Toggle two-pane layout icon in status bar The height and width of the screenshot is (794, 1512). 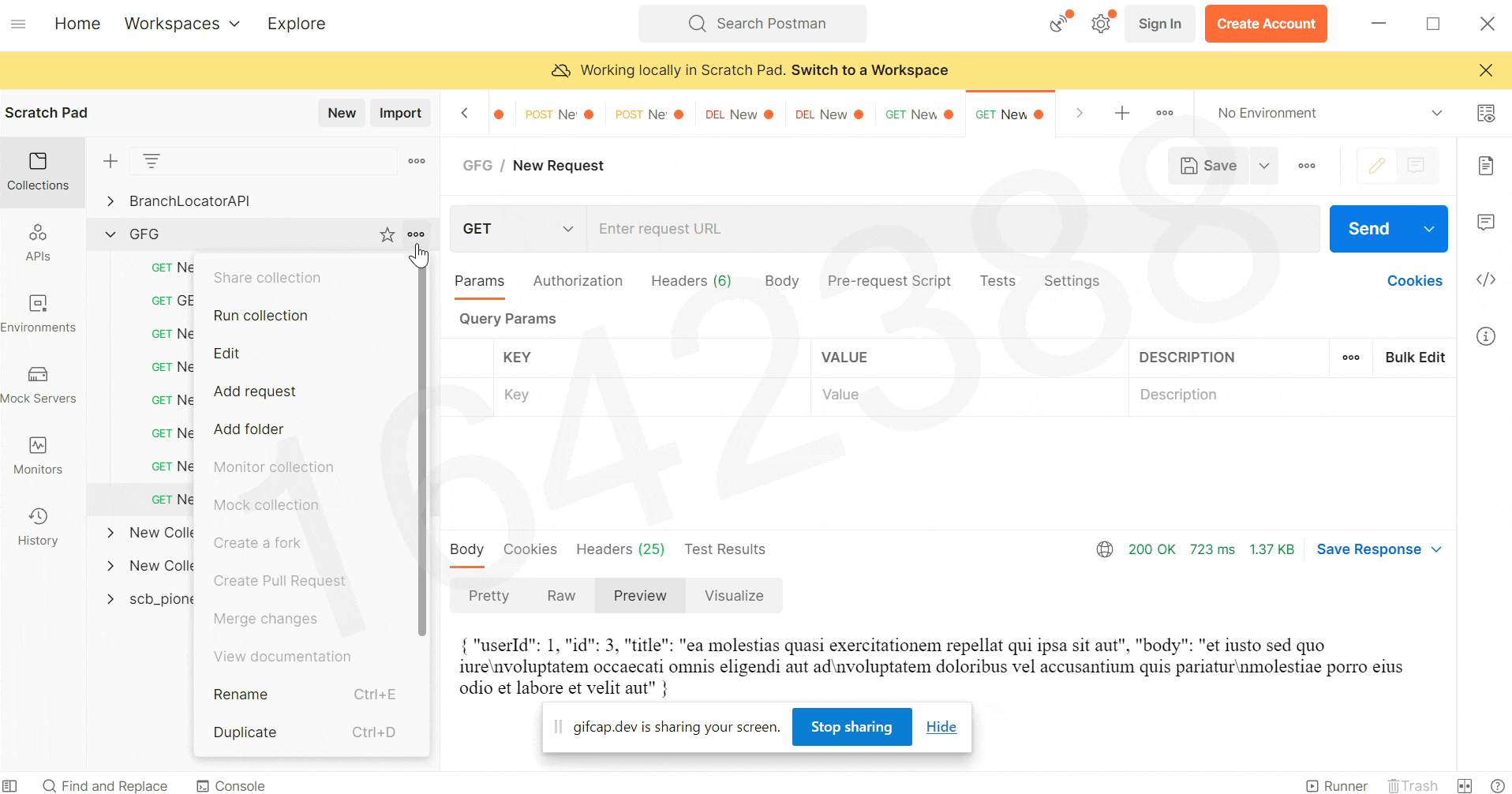[1465, 786]
